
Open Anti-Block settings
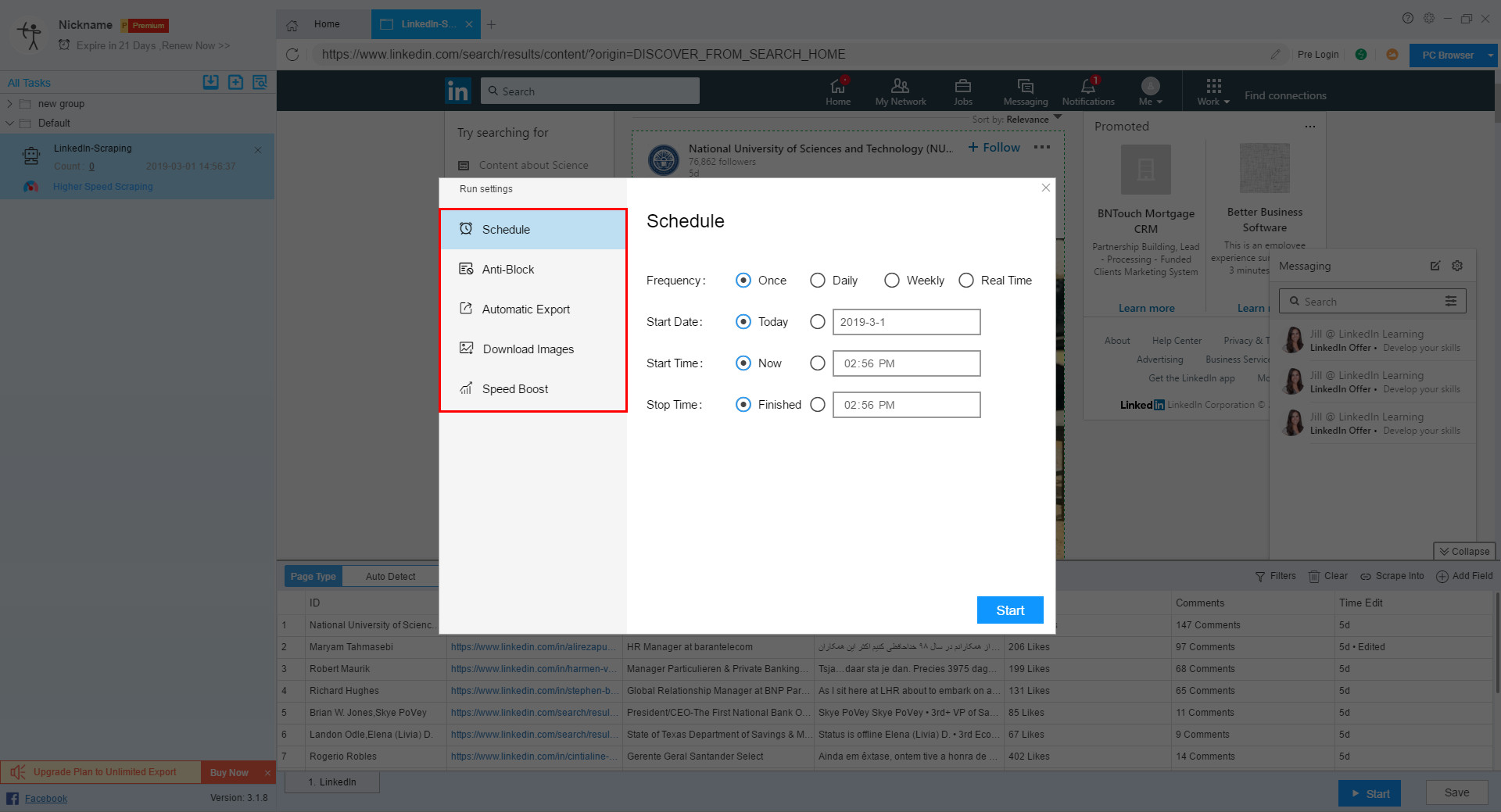533,269
